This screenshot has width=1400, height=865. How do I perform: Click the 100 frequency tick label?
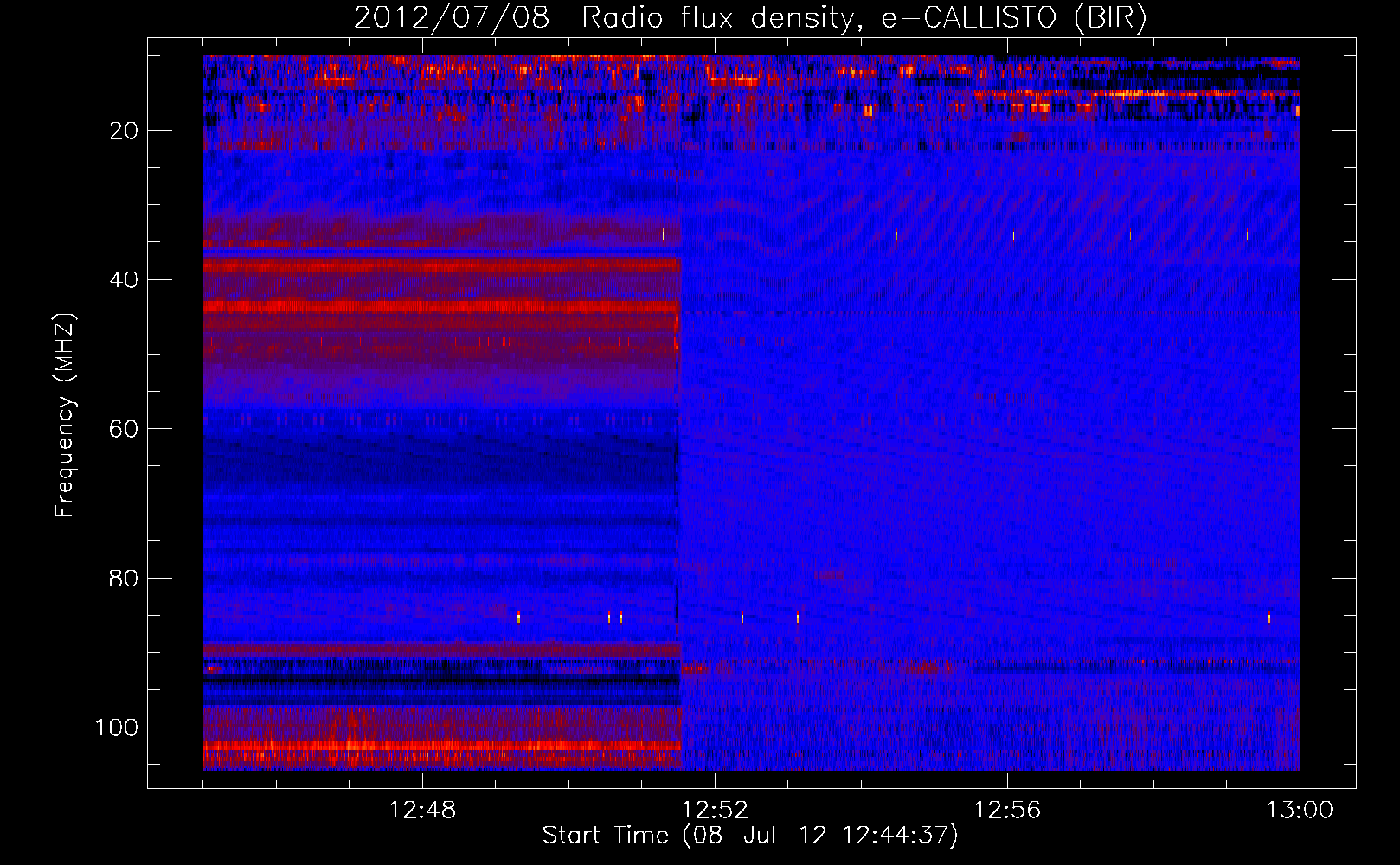[x=117, y=727]
